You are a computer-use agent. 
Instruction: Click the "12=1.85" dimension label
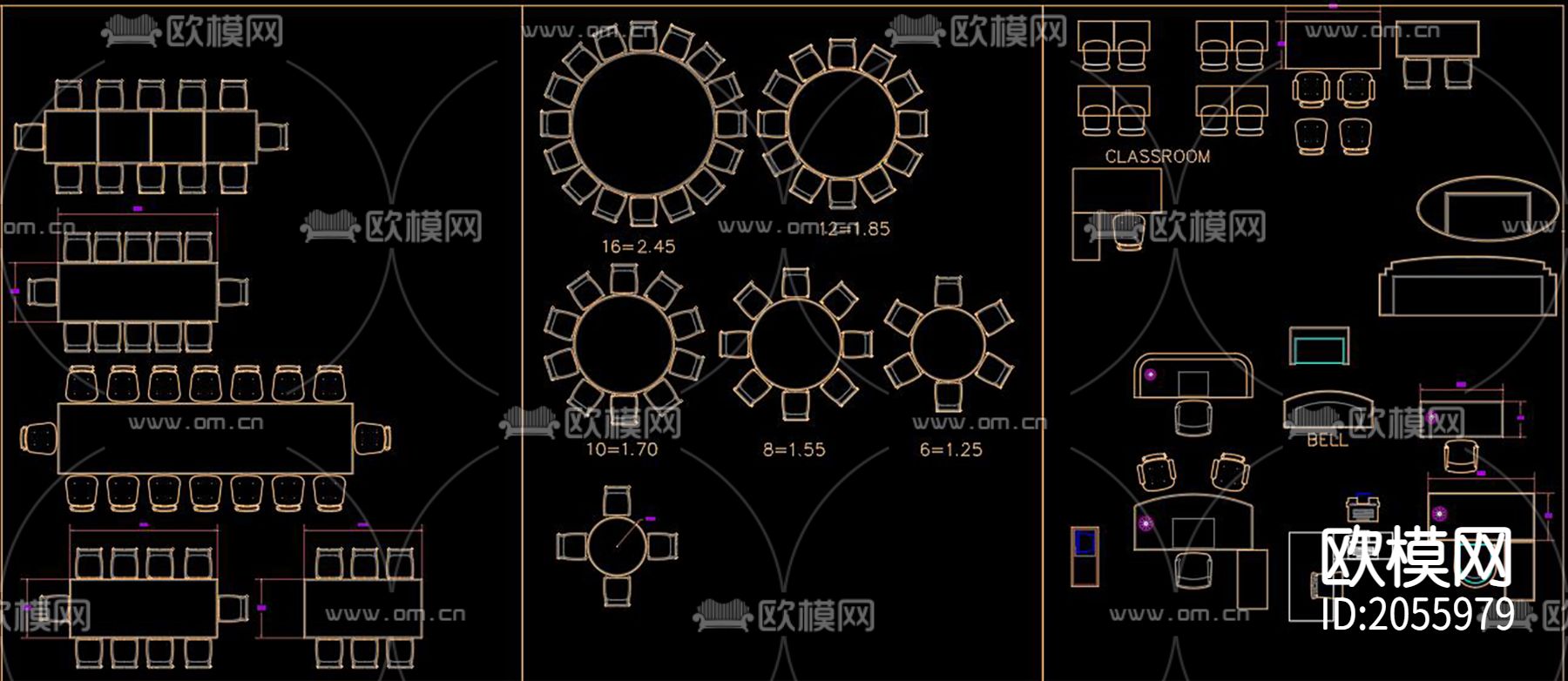click(x=855, y=229)
